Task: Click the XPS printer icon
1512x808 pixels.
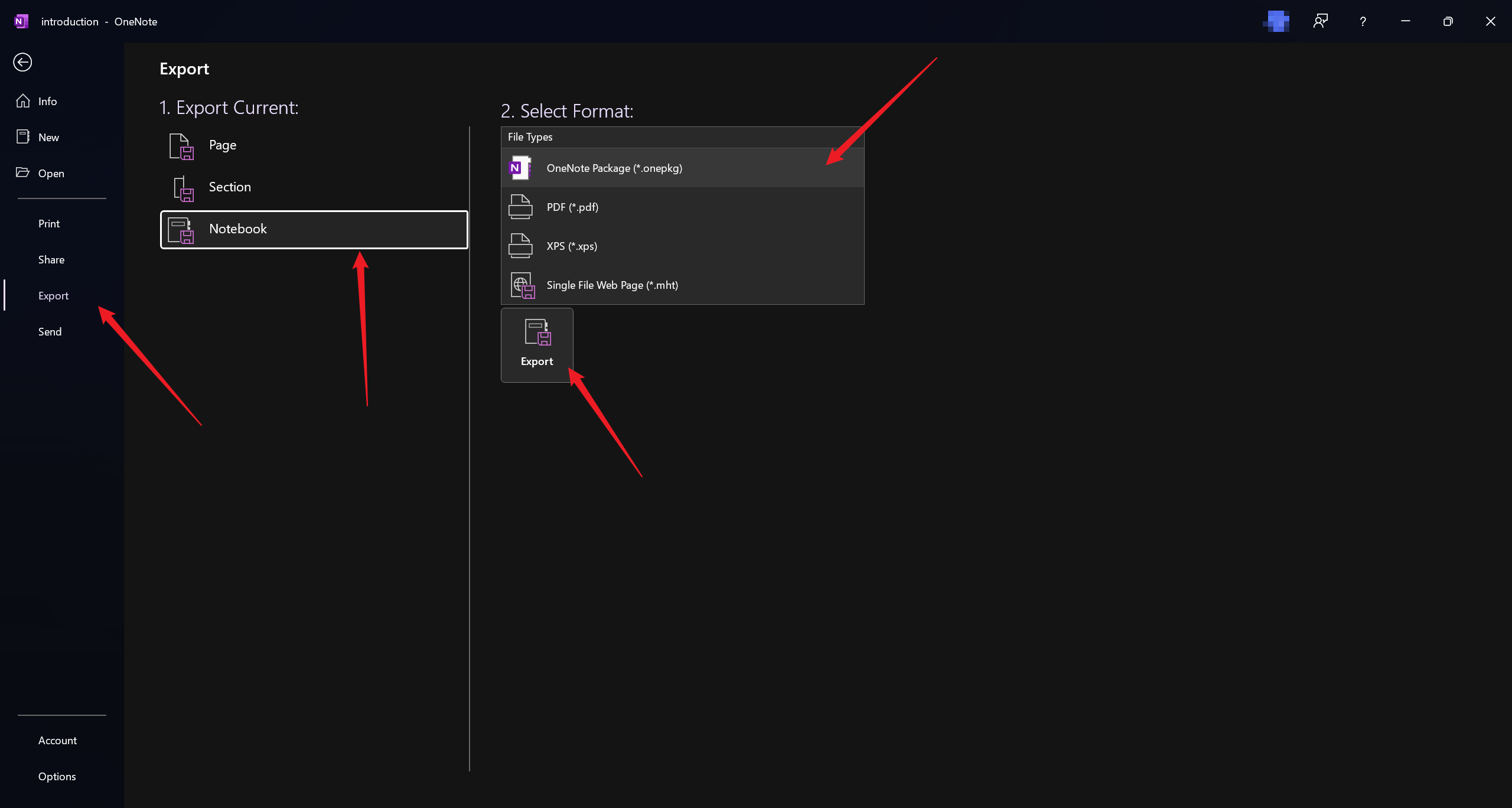Action: click(520, 246)
